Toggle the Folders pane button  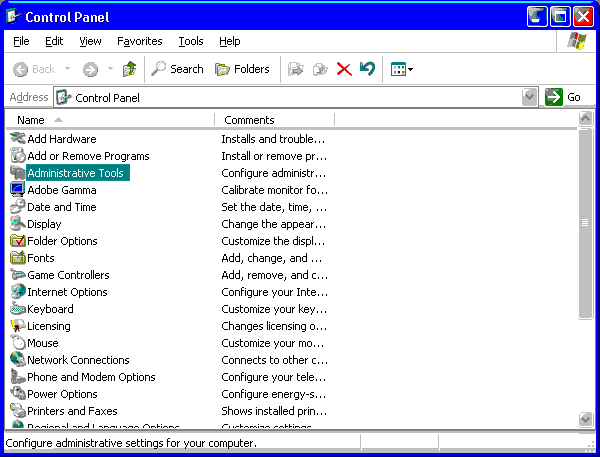pyautogui.click(x=242, y=69)
